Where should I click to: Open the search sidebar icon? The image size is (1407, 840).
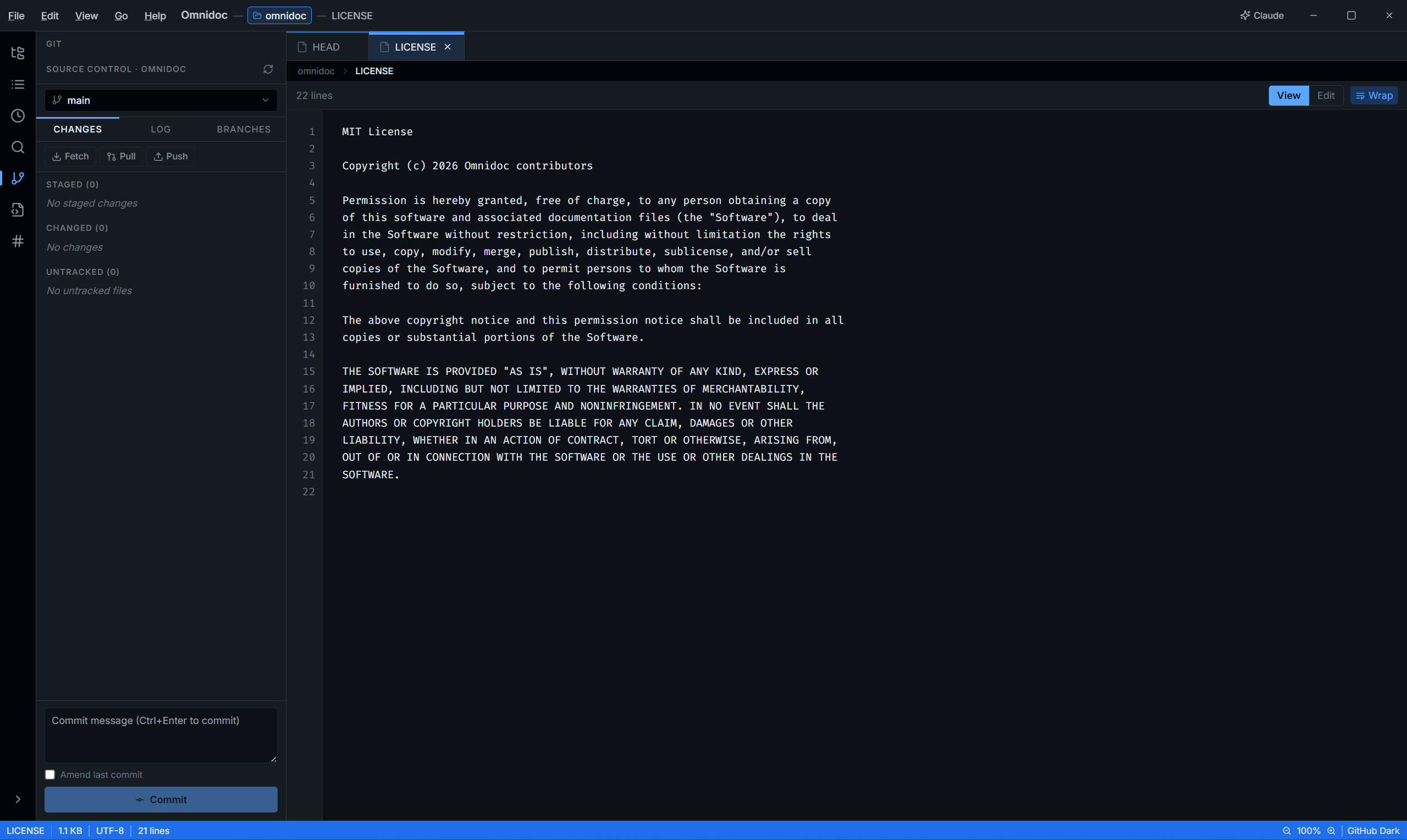point(18,147)
